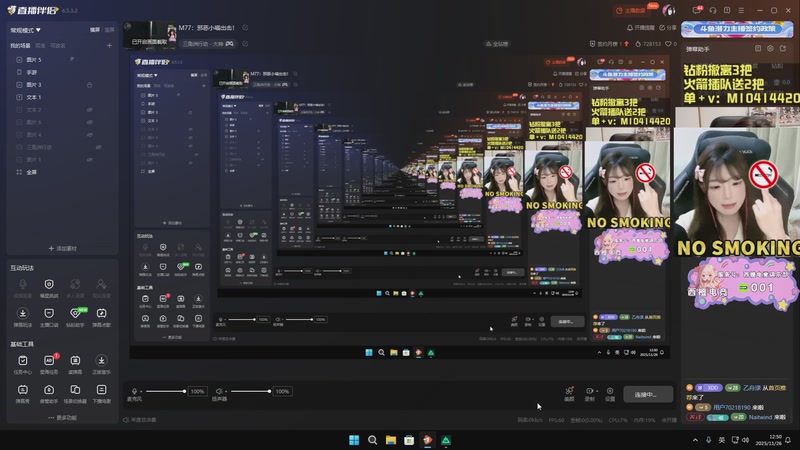Viewport: 800px width, 450px height.
Task: Select the scene tab next to 我的场景
Action: click(40, 45)
